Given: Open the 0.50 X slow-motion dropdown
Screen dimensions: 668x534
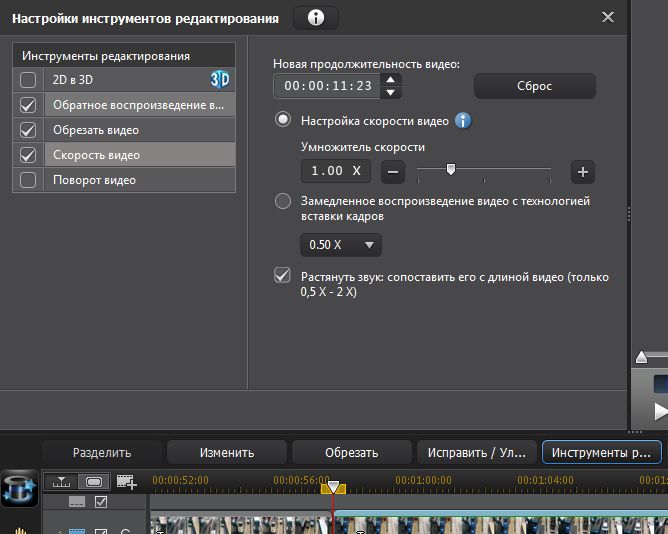Looking at the screenshot, I should click(341, 245).
